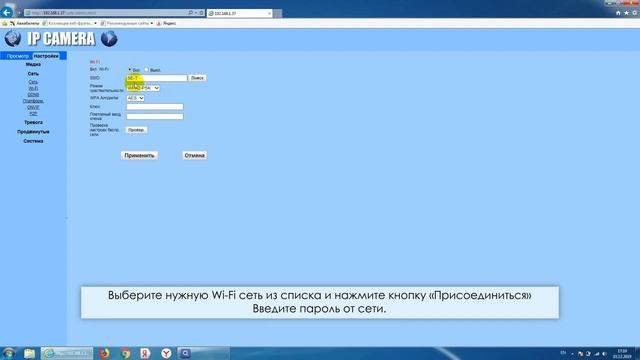Open the P2P settings link
The height and width of the screenshot is (360, 640).
(33, 113)
